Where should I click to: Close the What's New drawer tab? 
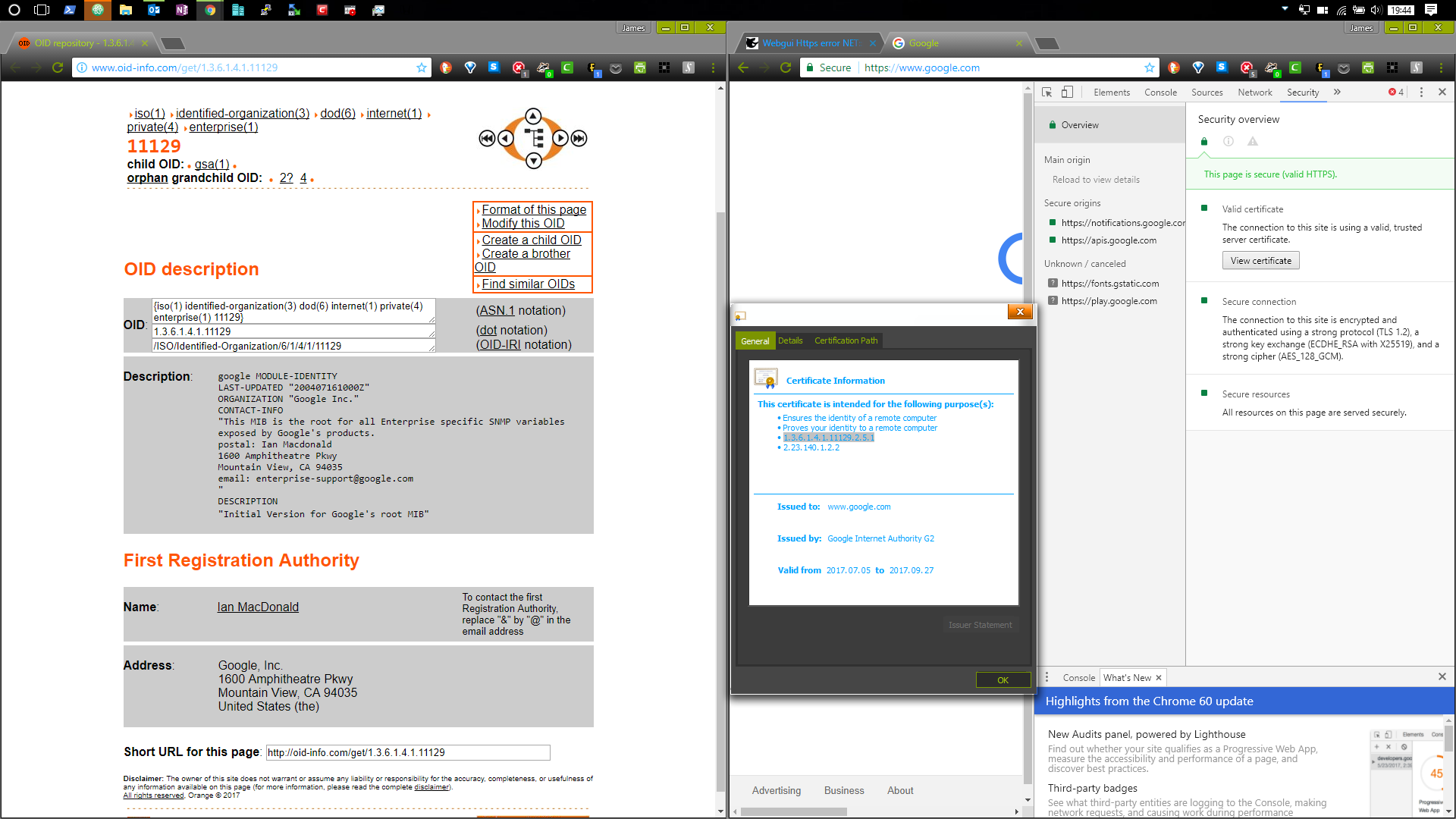click(x=1158, y=678)
